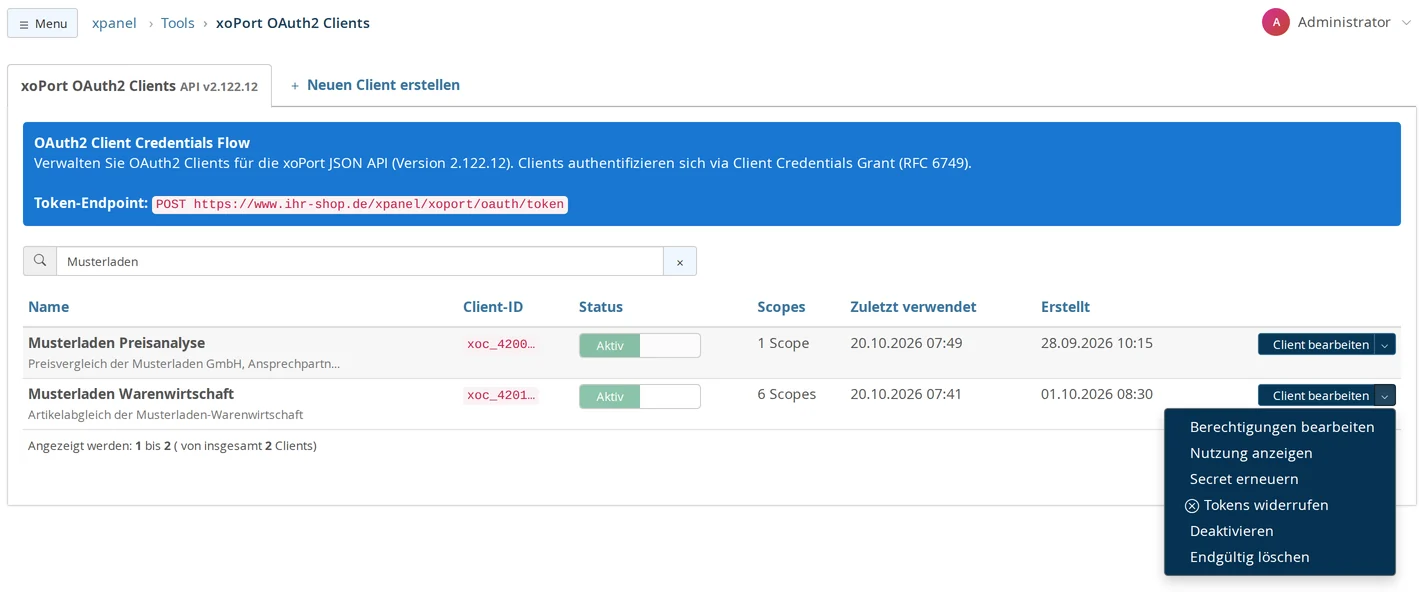Click client ID xoc_4201… code
The height and width of the screenshot is (592, 1424).
(501, 395)
